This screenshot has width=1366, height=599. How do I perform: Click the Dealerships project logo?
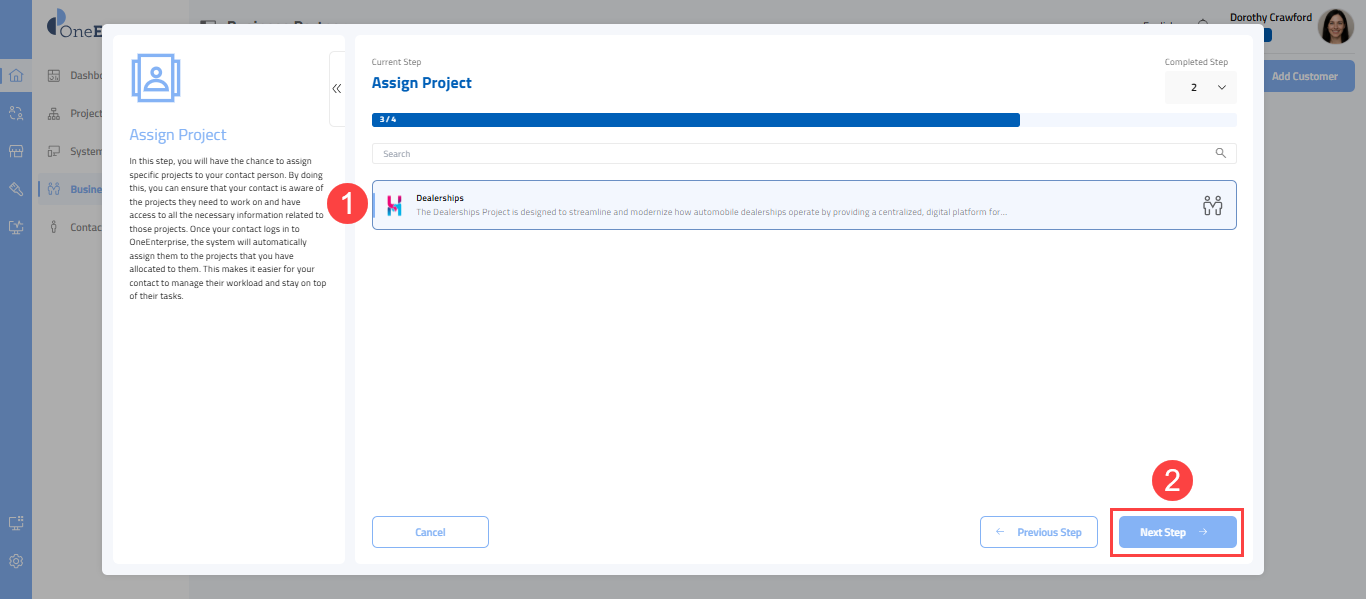(394, 206)
